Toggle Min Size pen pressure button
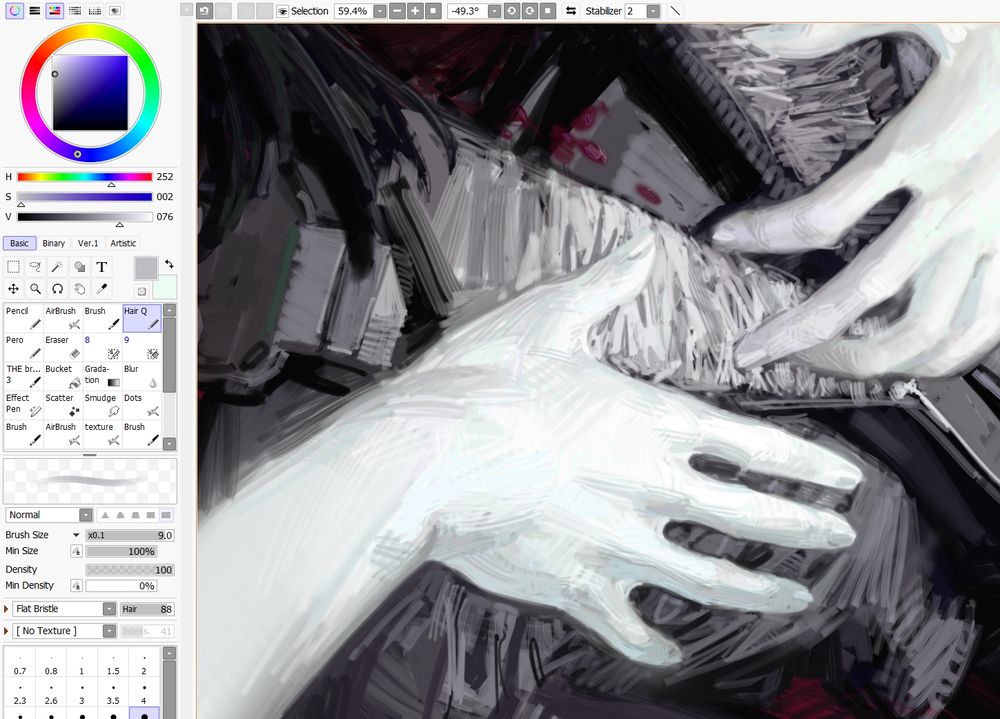The image size is (1000, 719). 77,551
